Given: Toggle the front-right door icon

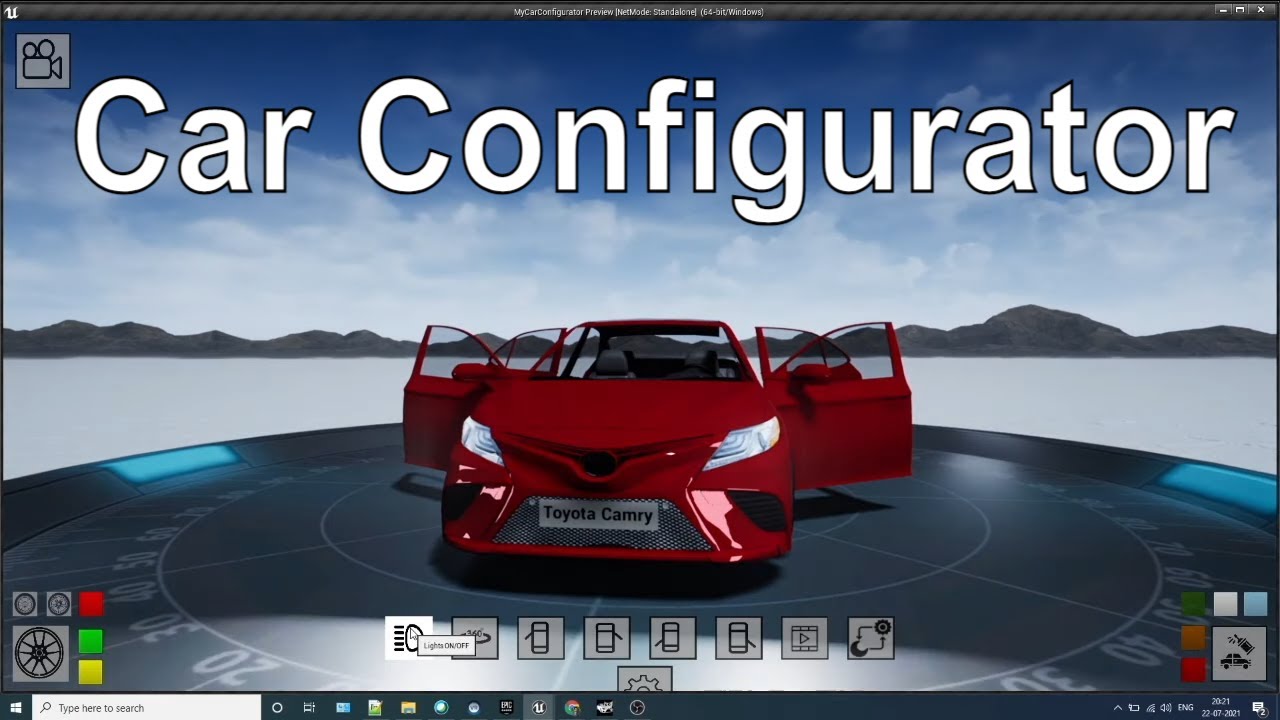Looking at the screenshot, I should [x=607, y=638].
